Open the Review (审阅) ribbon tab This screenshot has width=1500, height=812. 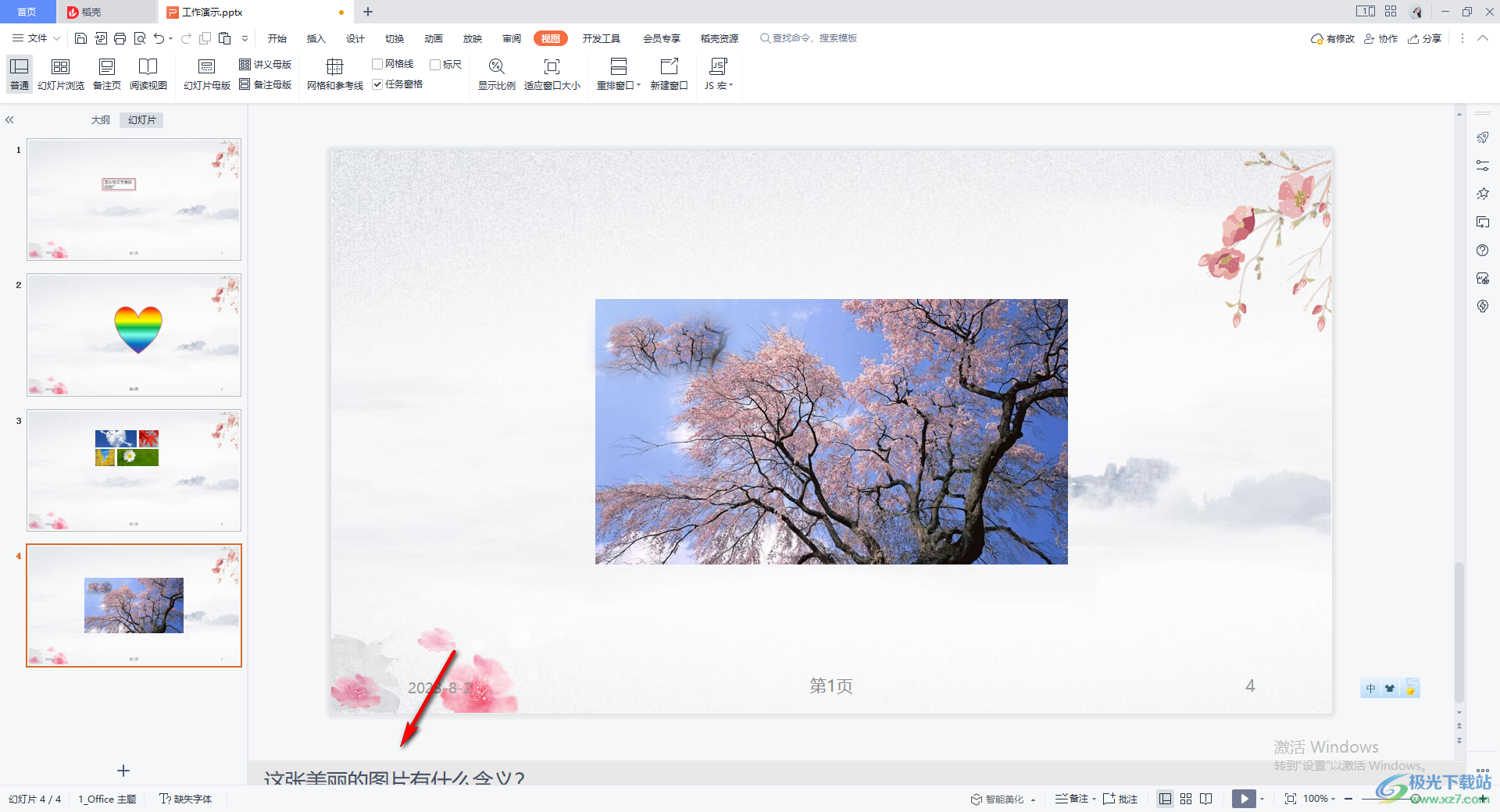click(x=512, y=38)
